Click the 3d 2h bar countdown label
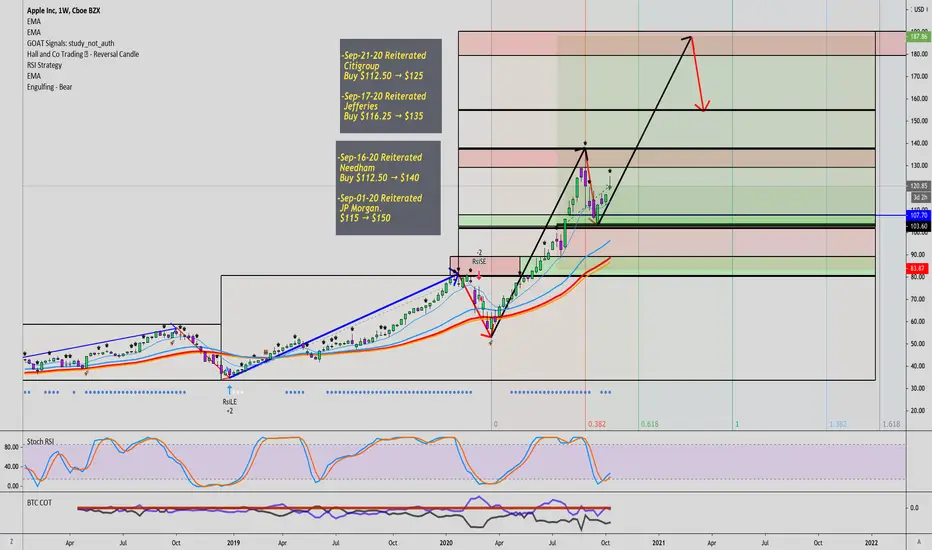Viewport: 932px width, 550px height. pyautogui.click(x=920, y=197)
